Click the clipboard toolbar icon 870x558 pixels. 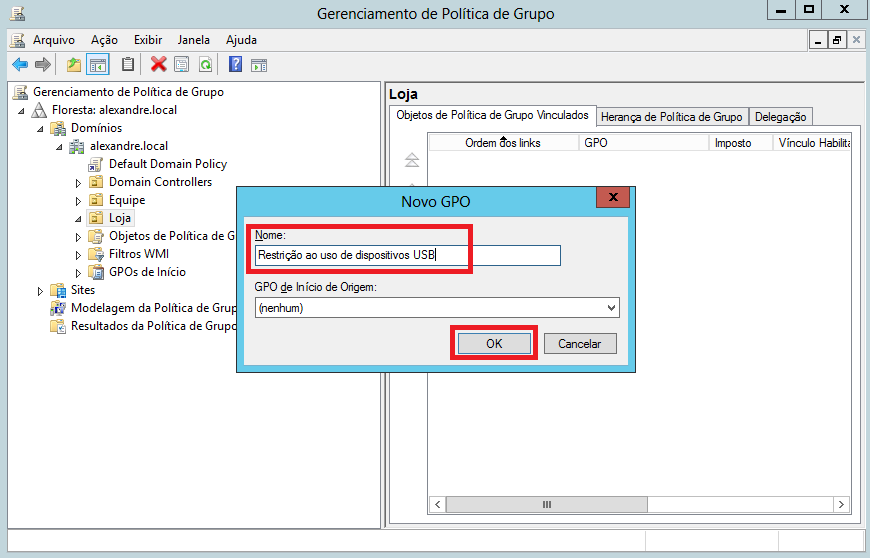(128, 65)
